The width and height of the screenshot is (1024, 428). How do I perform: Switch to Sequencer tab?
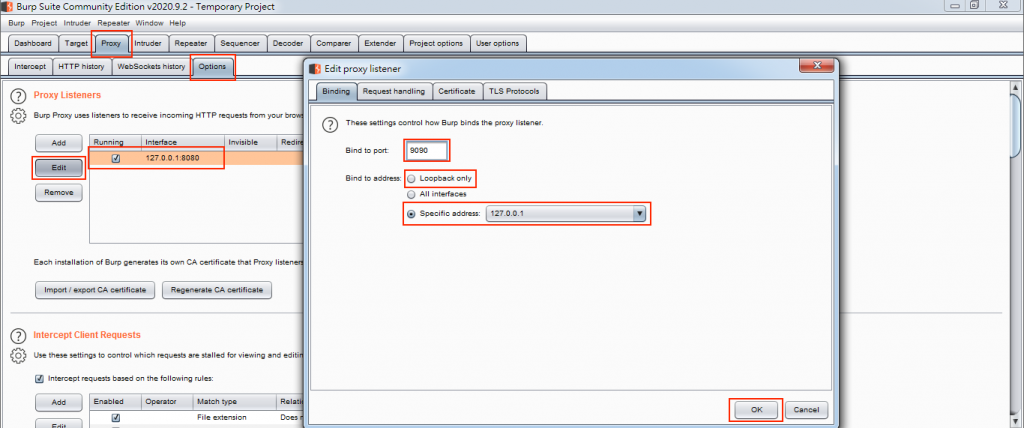(240, 44)
